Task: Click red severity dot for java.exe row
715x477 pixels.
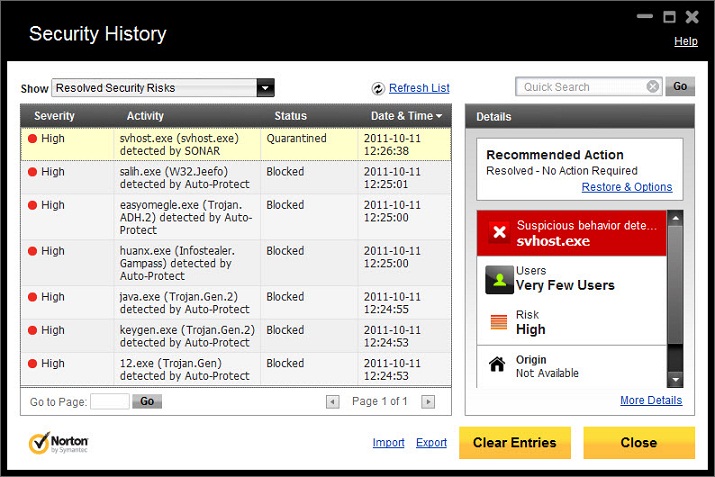Action: (32, 297)
